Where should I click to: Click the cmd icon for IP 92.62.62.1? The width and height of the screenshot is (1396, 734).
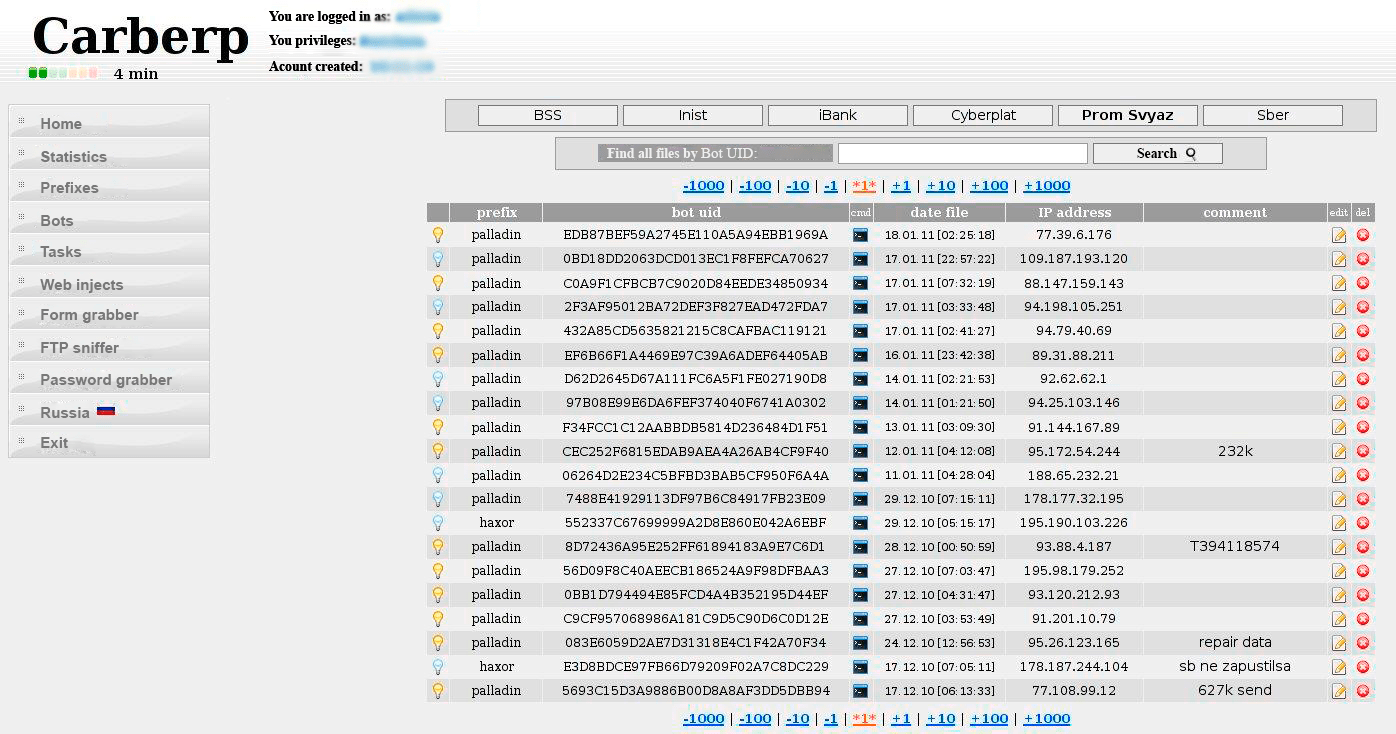coord(860,379)
